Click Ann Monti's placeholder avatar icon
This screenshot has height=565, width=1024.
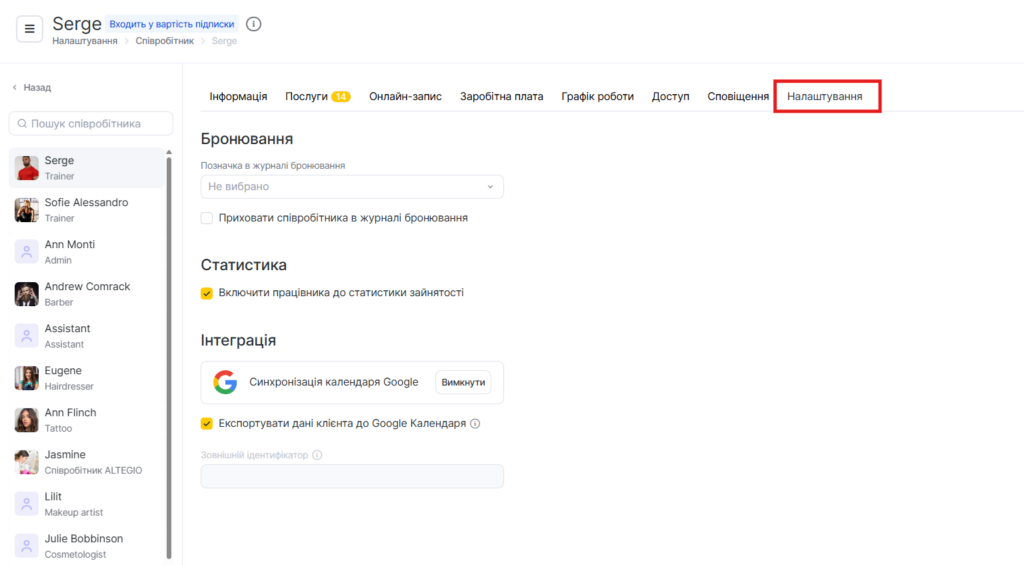27,252
